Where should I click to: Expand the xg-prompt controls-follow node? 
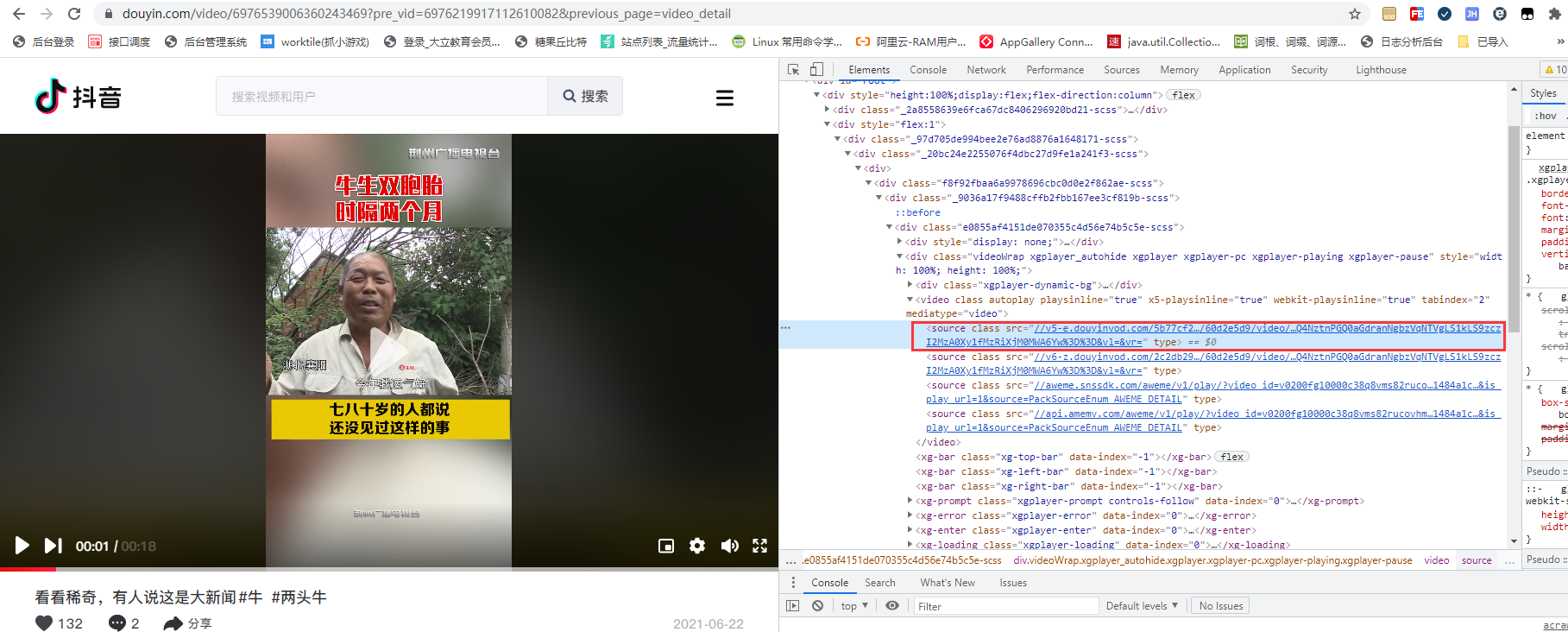tap(910, 501)
